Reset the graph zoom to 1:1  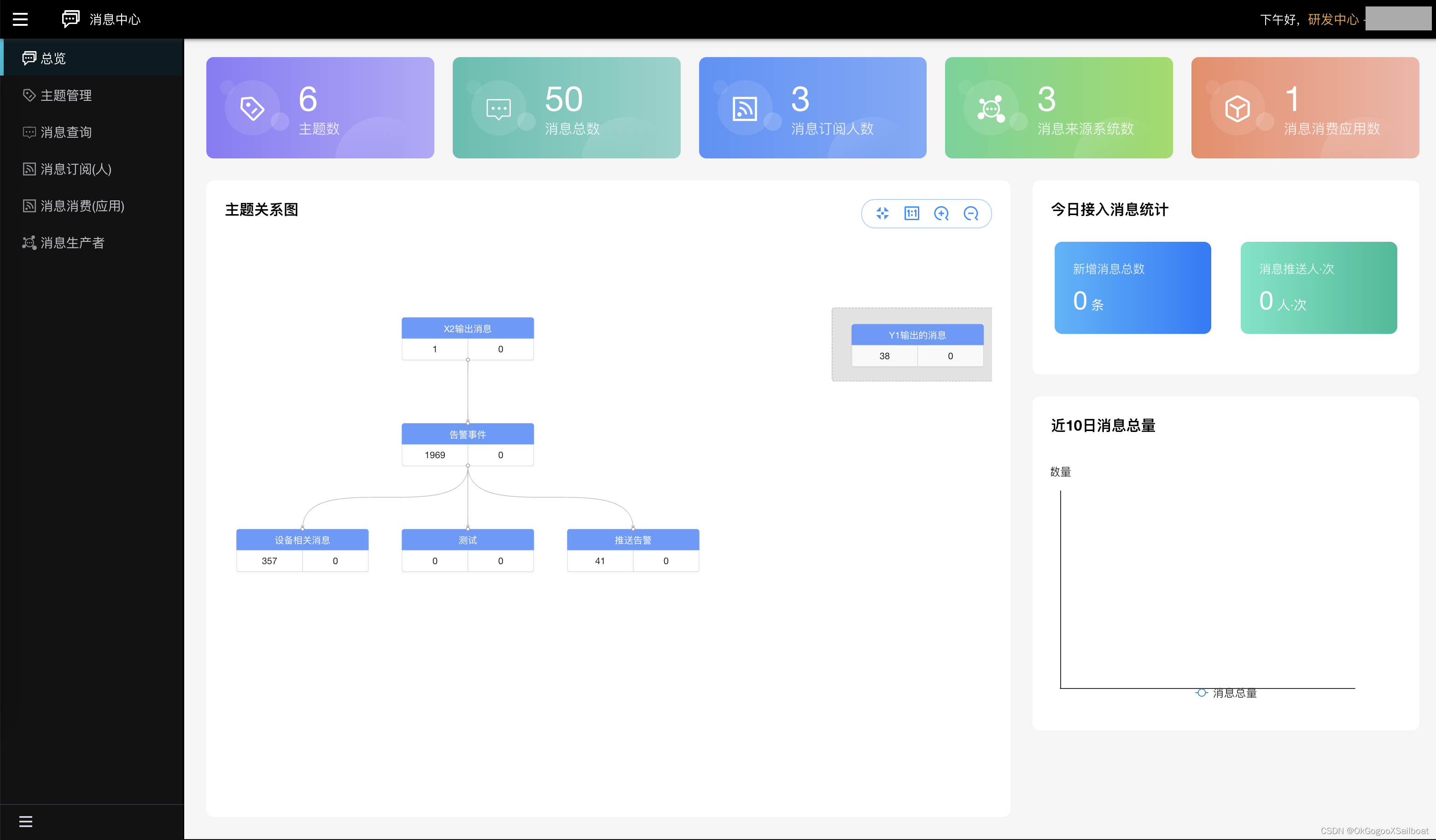pos(912,214)
